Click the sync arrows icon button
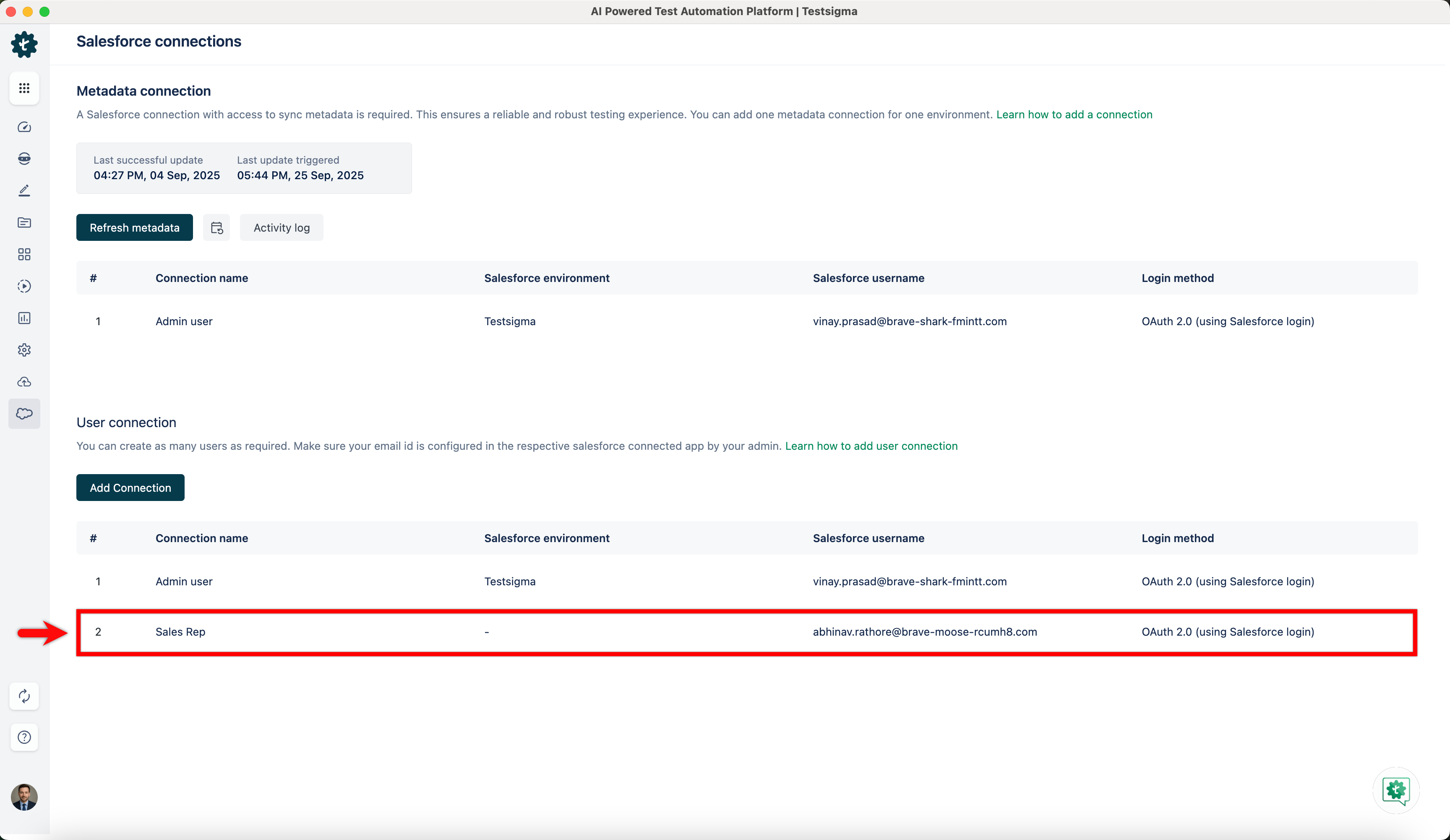Viewport: 1450px width, 840px height. (x=24, y=696)
